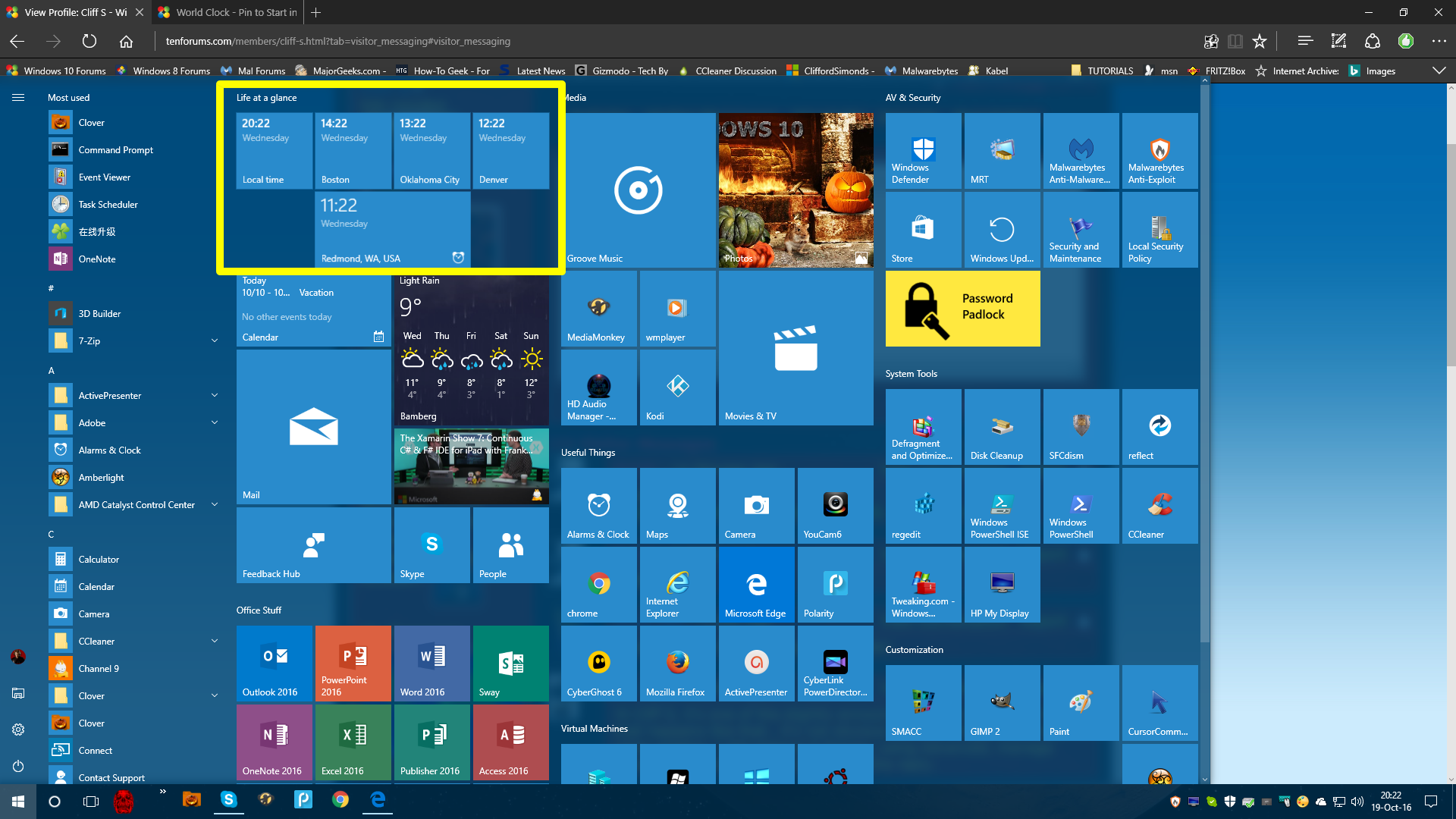Open Command Prompt from Most used
This screenshot has height=819, width=1456.
click(x=134, y=150)
